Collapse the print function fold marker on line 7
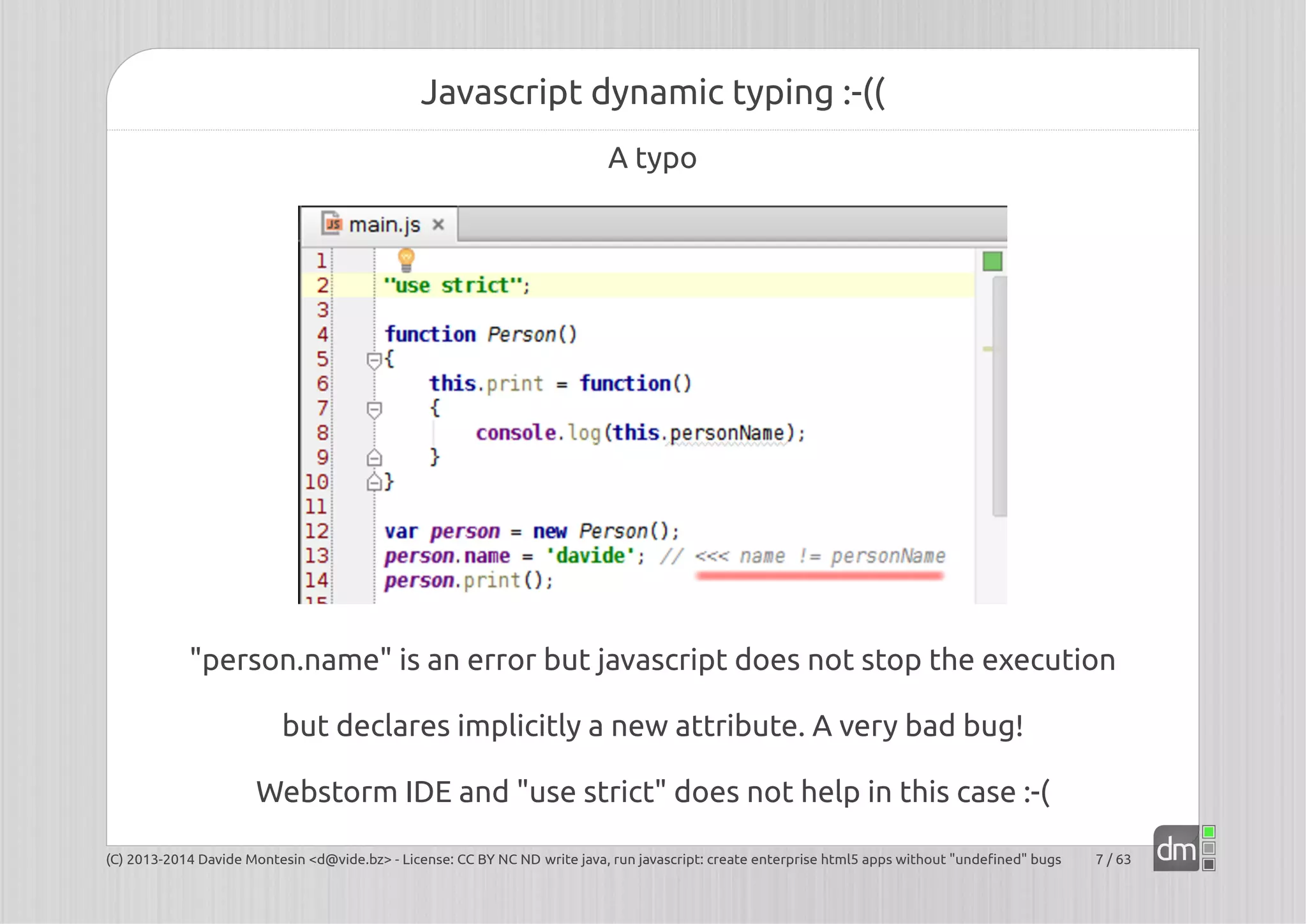1307x924 pixels. (x=374, y=410)
